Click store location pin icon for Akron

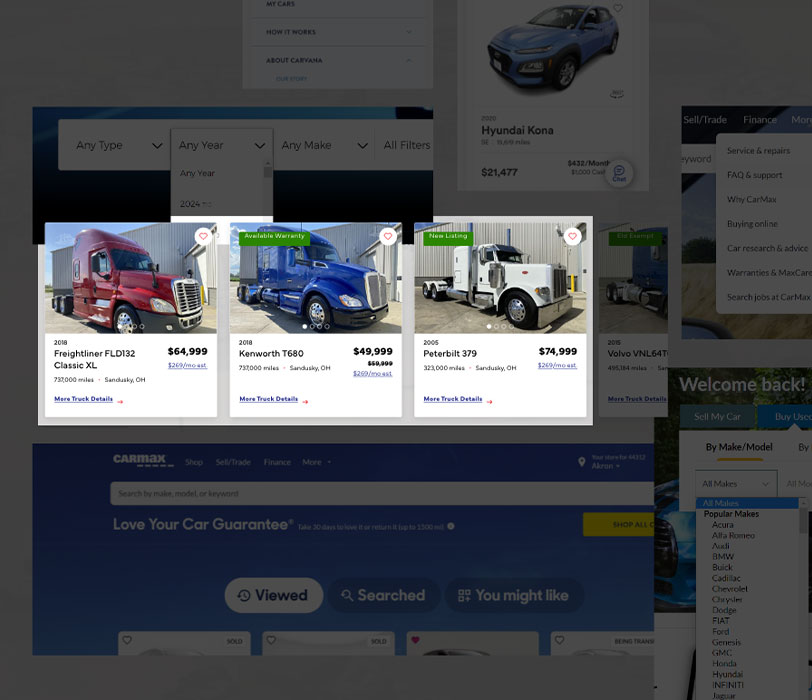(x=582, y=462)
